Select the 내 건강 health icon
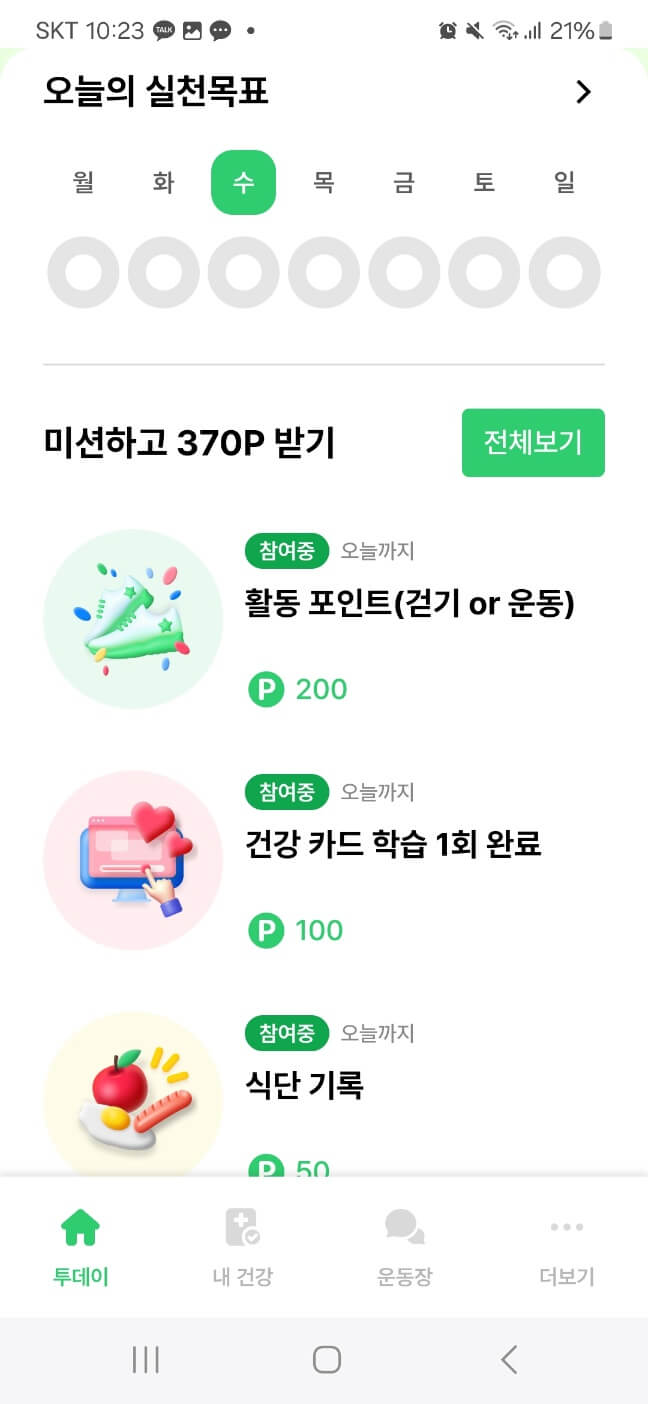Viewport: 648px width, 1404px height. point(243,1227)
